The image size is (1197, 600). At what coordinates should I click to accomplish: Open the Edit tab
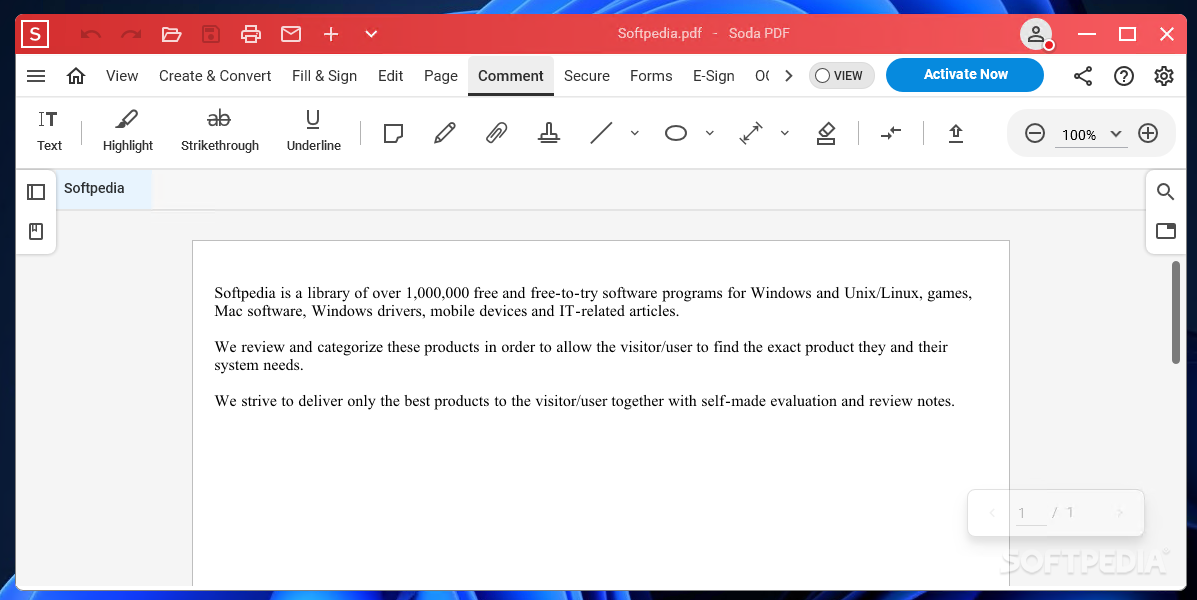pos(390,76)
